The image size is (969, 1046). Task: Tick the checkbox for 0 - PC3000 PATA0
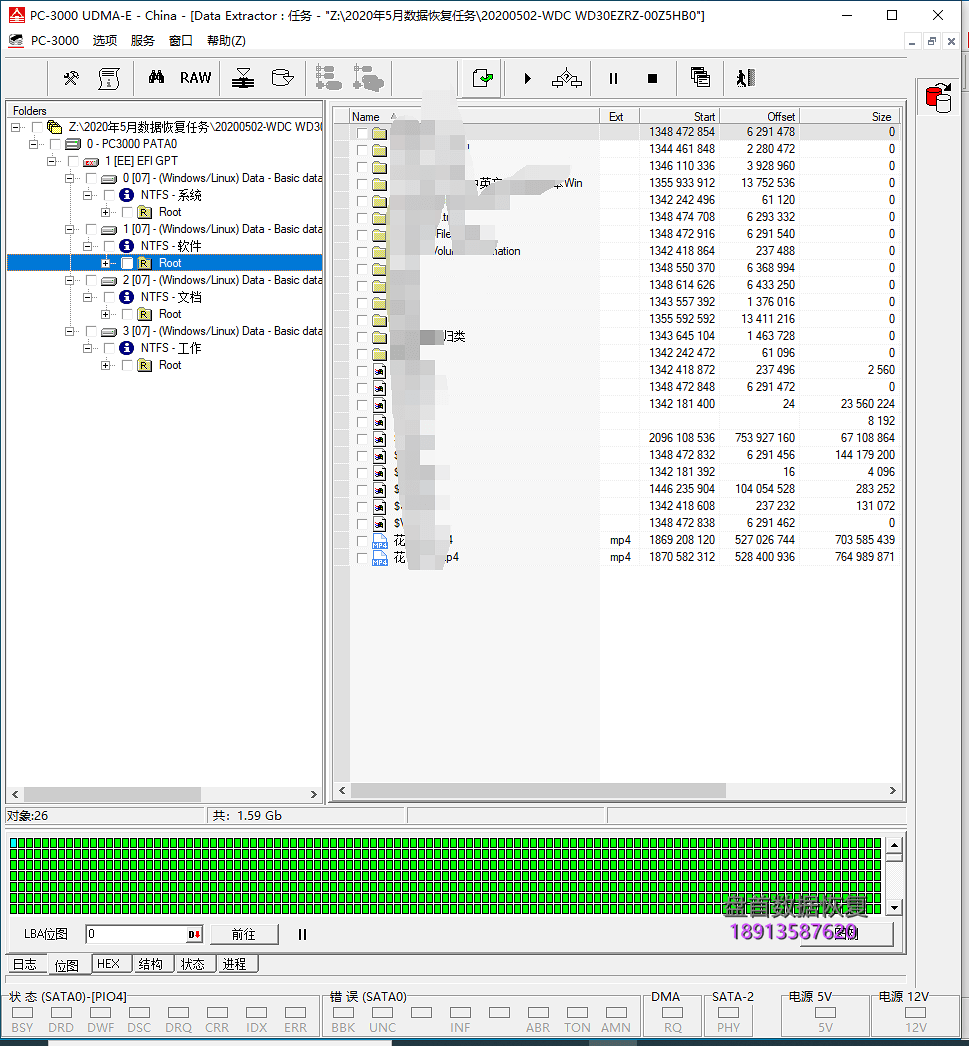pyautogui.click(x=55, y=144)
